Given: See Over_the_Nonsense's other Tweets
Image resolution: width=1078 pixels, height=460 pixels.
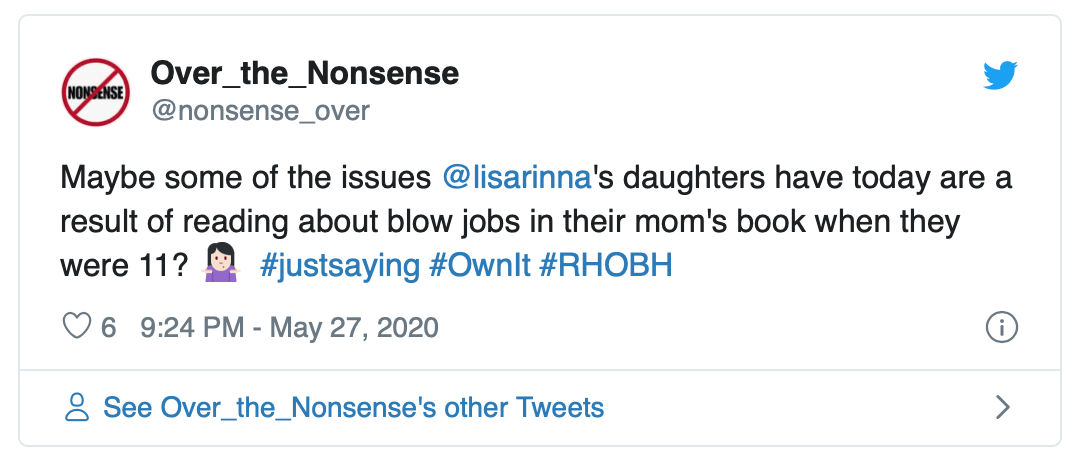Looking at the screenshot, I should pos(353,407).
